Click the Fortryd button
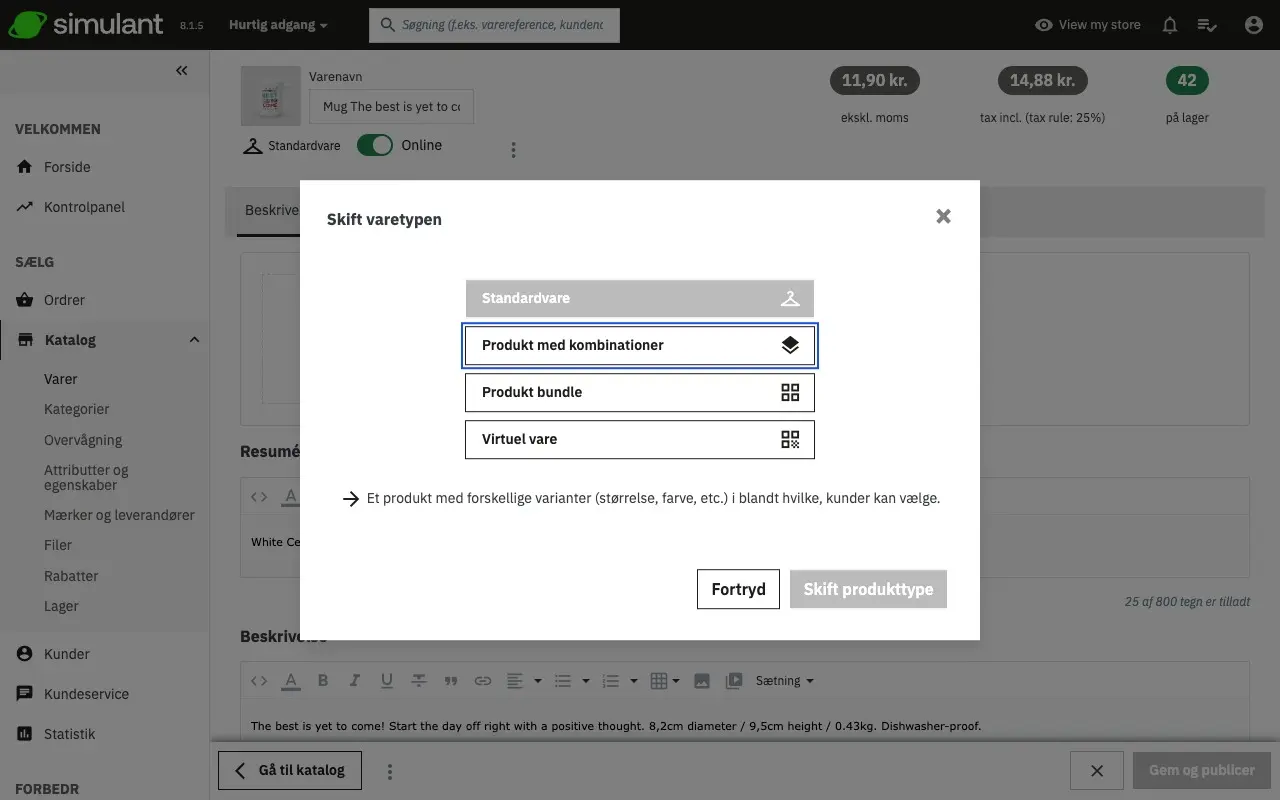Screen dimensions: 1280x800 pyautogui.click(x=738, y=589)
